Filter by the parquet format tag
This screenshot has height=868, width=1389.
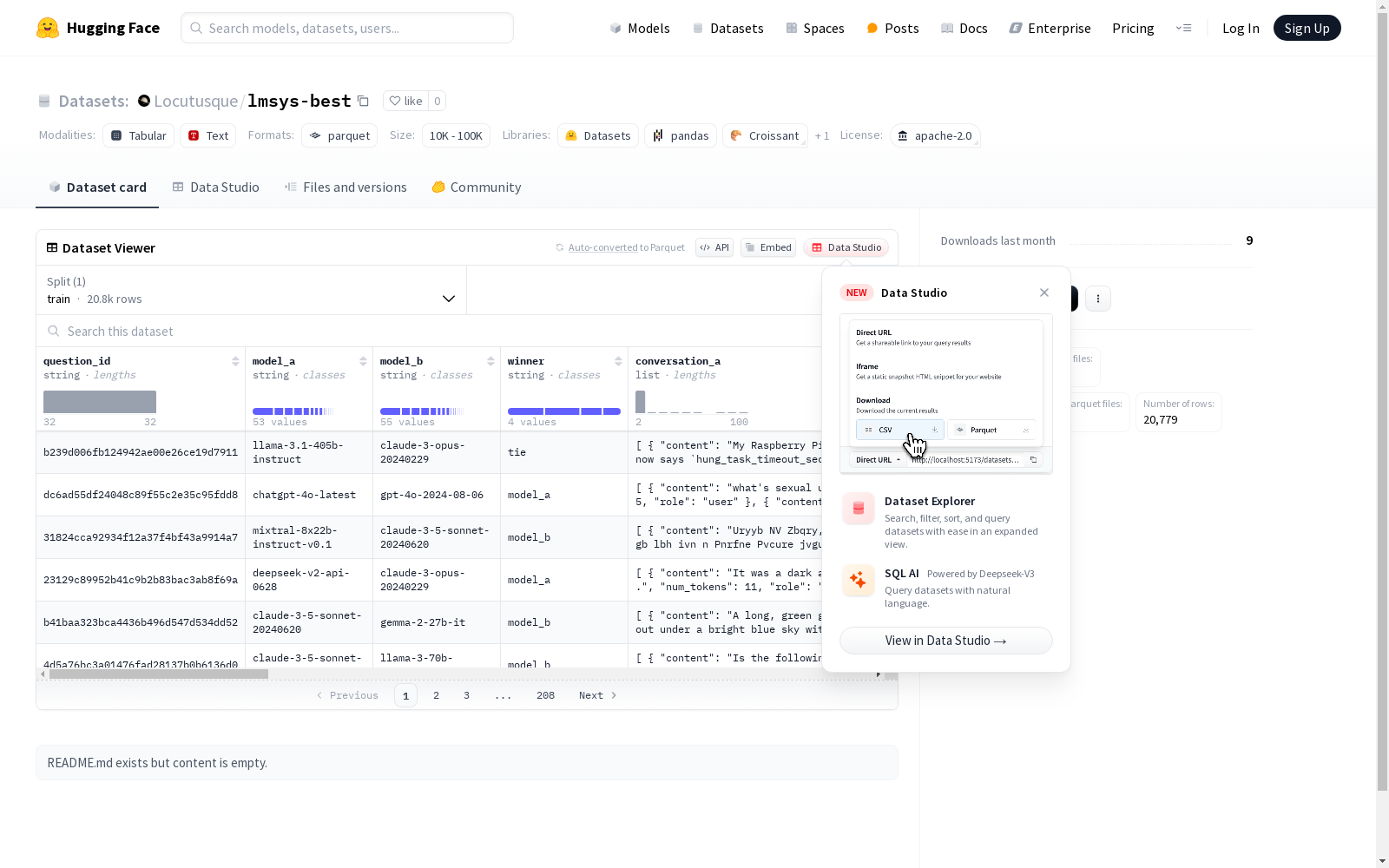[x=339, y=135]
